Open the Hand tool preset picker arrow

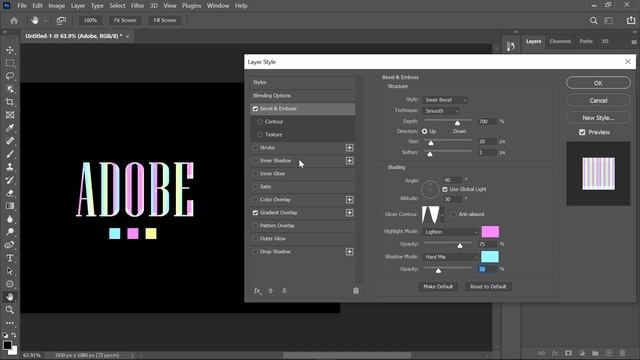click(x=45, y=20)
